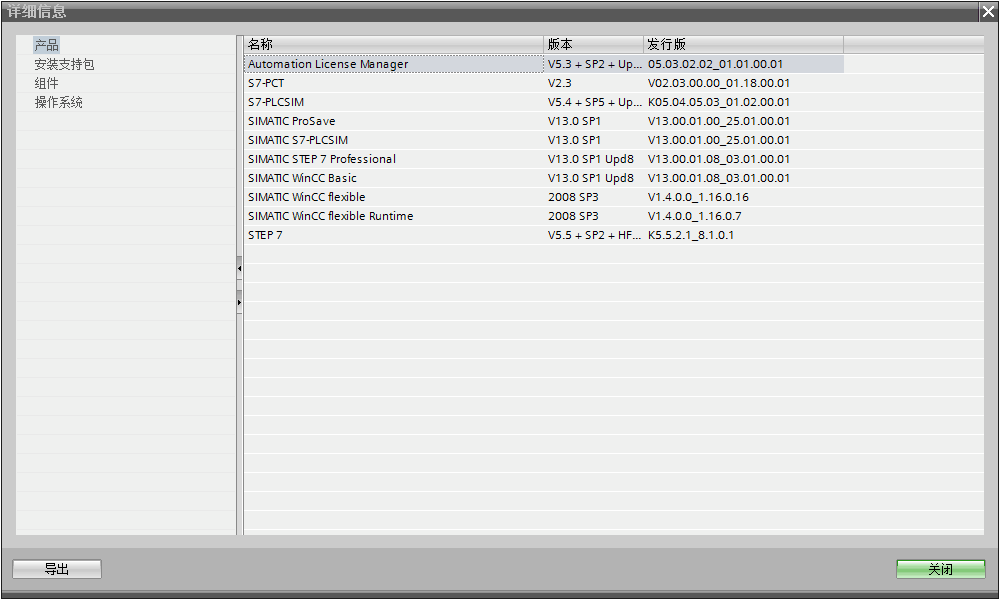Viewport: 1000px width, 600px height.
Task: Click version cell of SIMATIC ProSave
Action: 593,121
